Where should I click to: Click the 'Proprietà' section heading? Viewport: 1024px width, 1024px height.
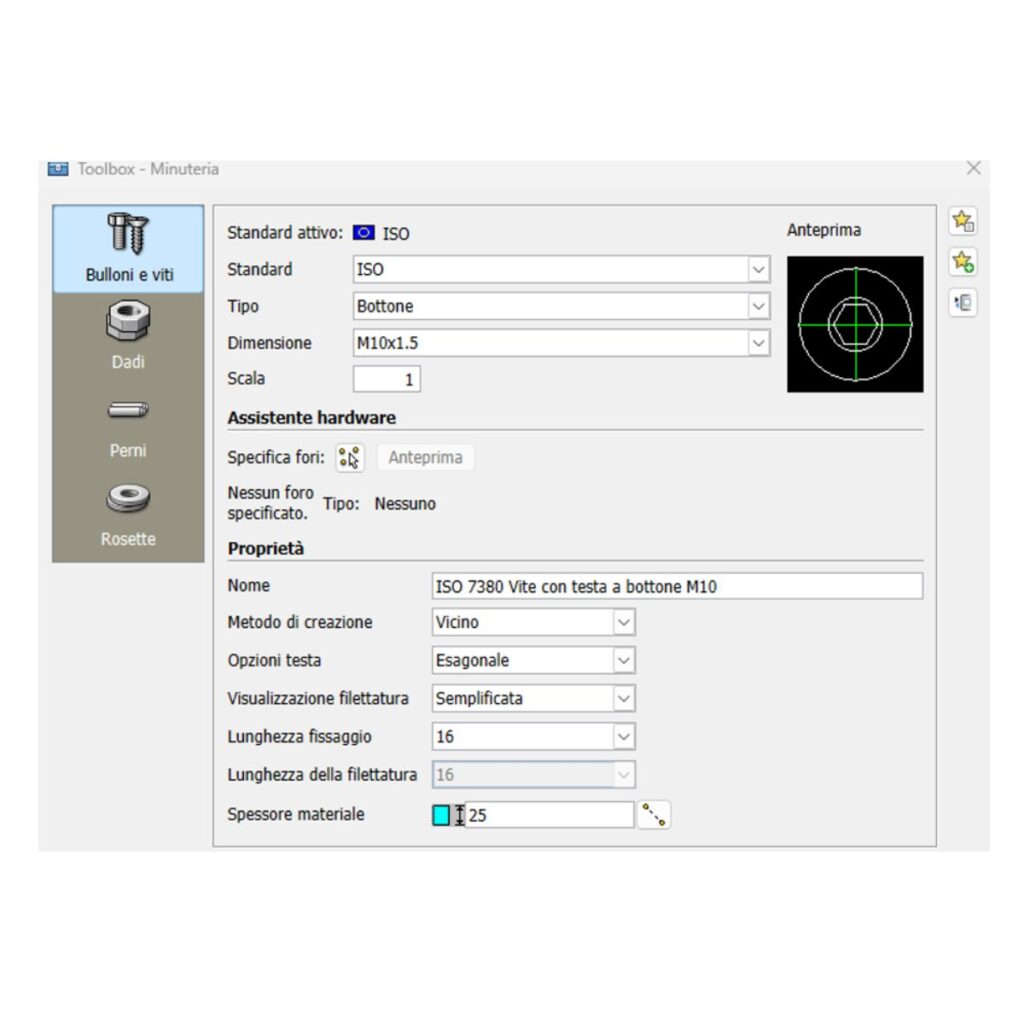point(266,549)
